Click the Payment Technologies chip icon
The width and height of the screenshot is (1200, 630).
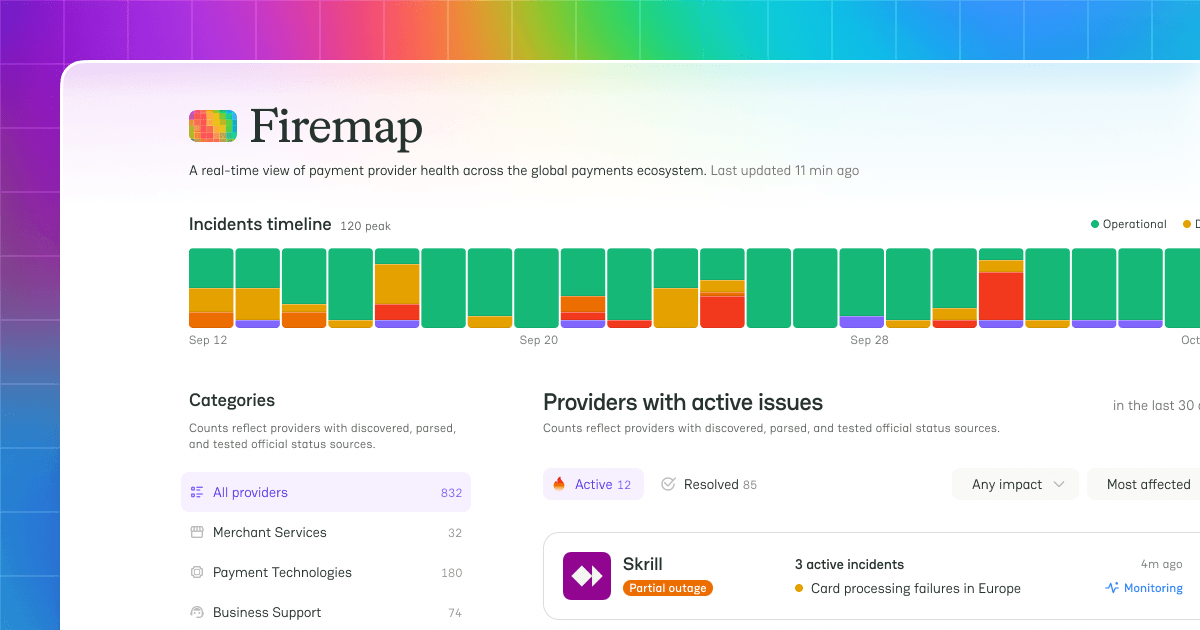(197, 572)
